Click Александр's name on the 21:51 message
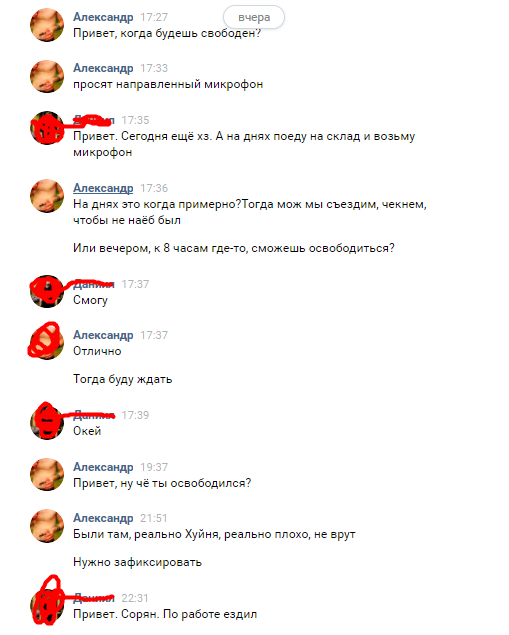 (x=103, y=518)
